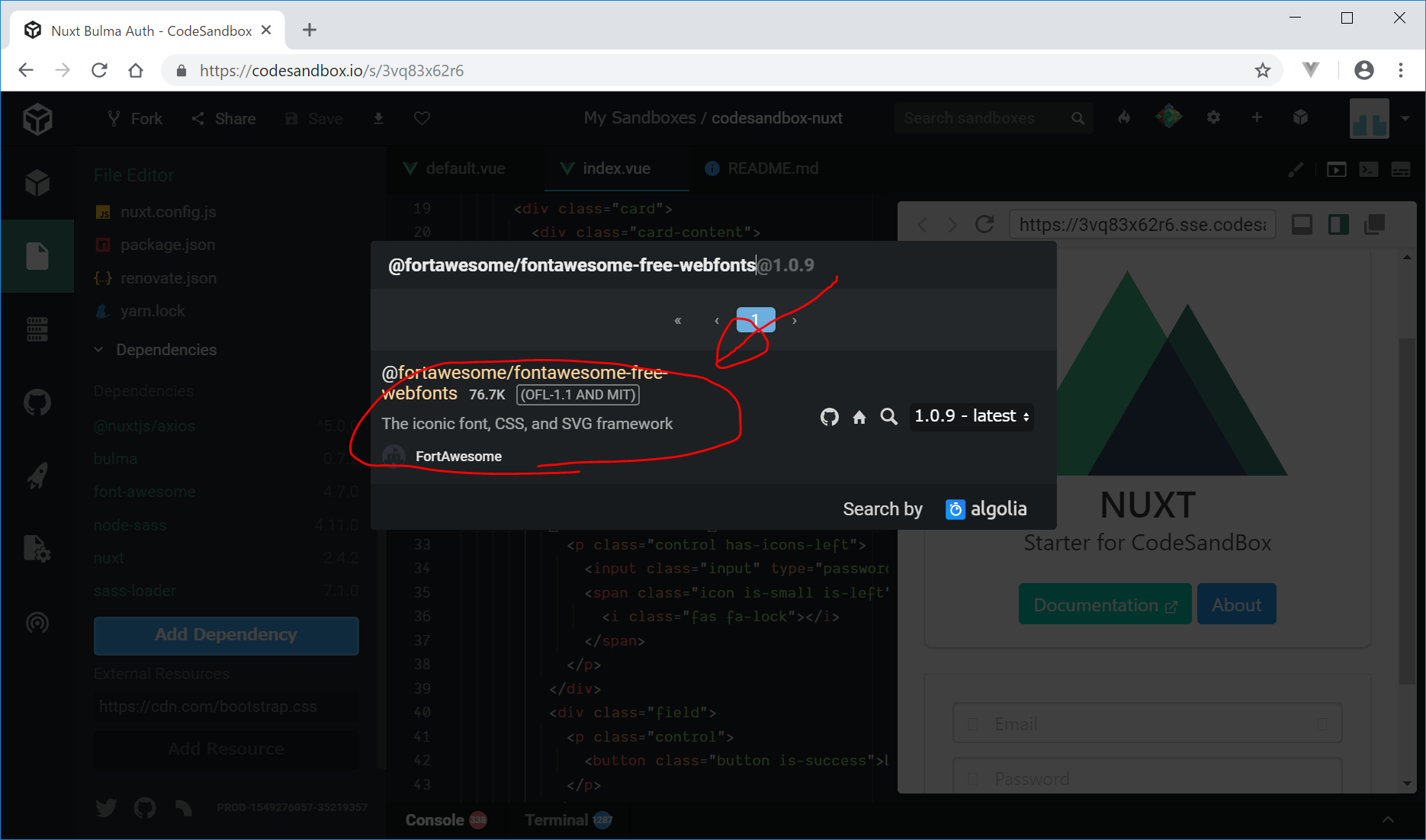Open the GitHub panel in sidebar
This screenshot has width=1426, height=840.
(x=37, y=402)
